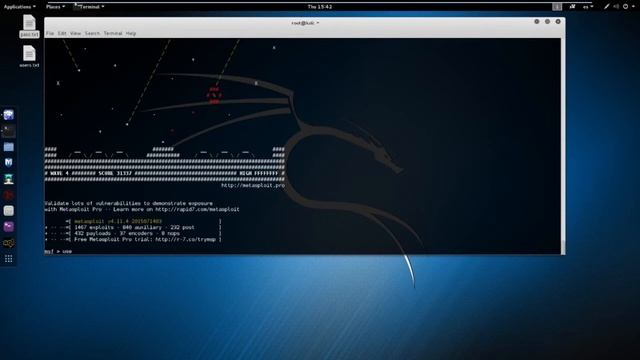This screenshot has width=640, height=360.
Task: Click the workspace indicator in the top bar
Action: coord(557,7)
